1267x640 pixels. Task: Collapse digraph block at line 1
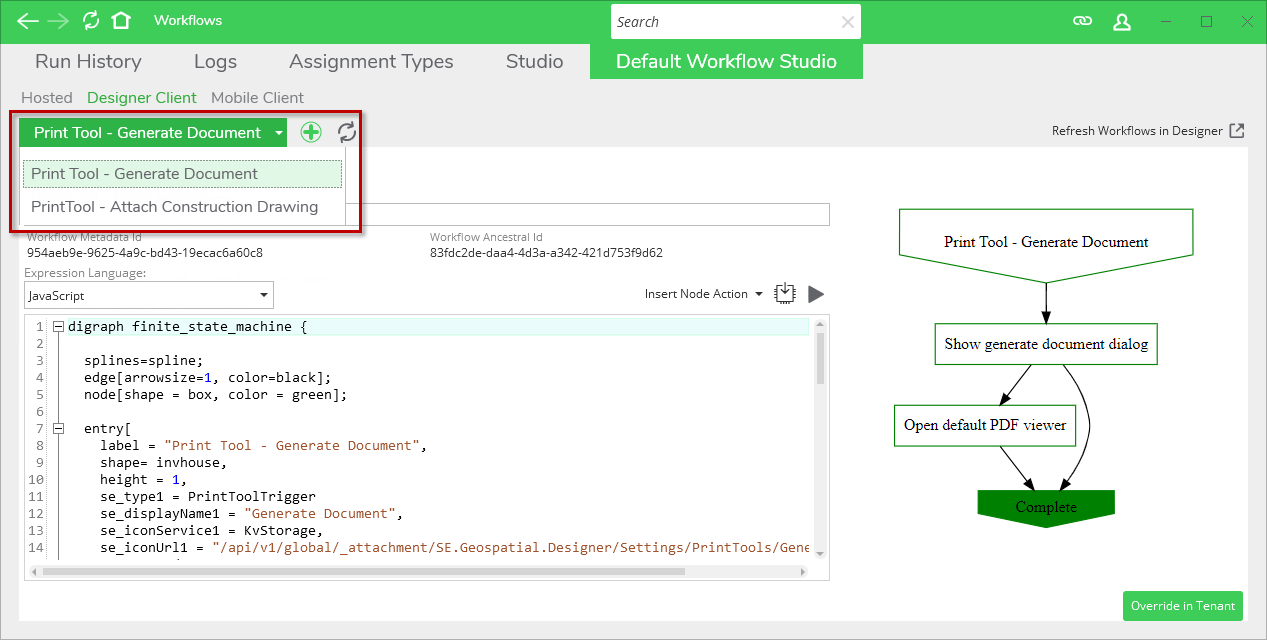click(x=58, y=326)
